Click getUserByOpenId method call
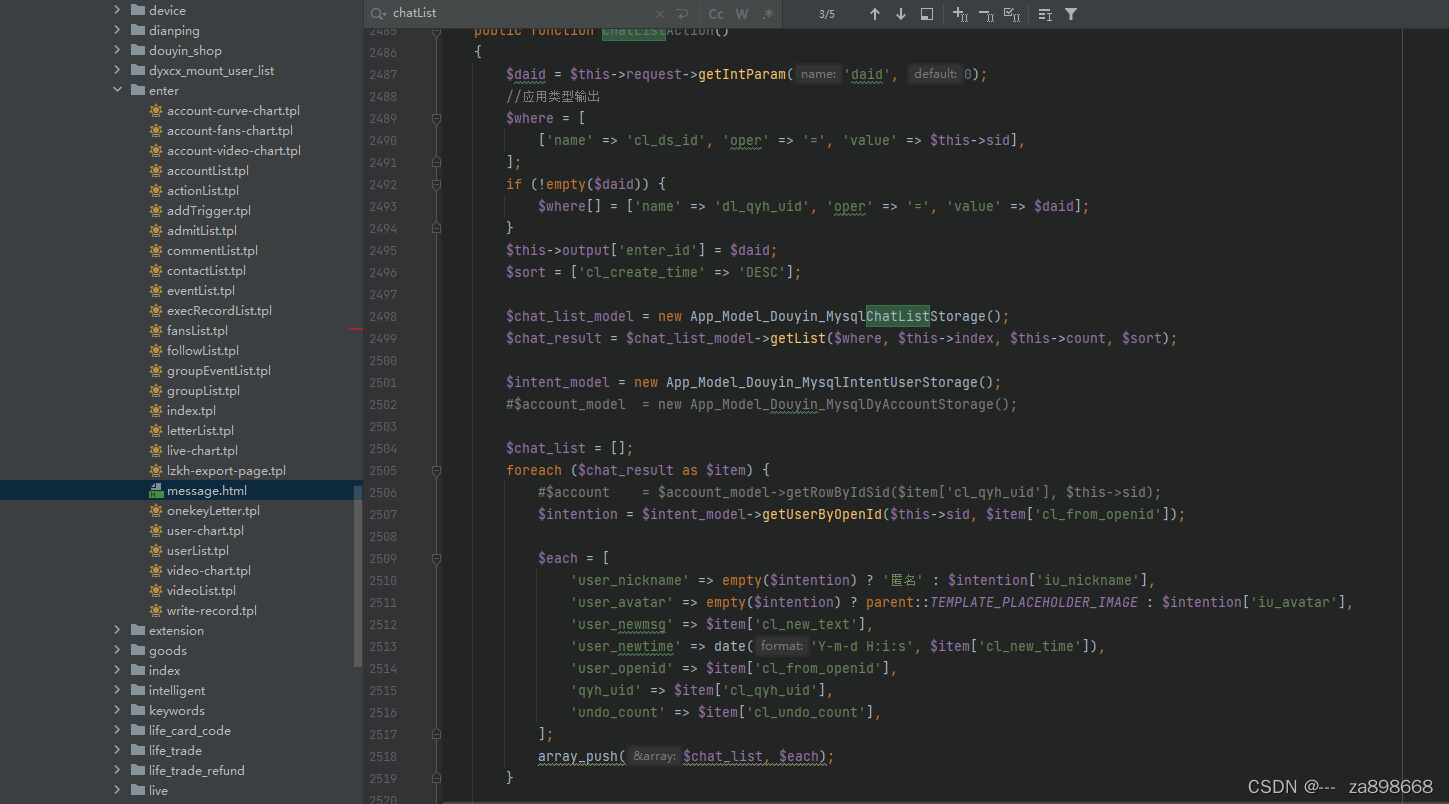Viewport: 1449px width, 804px height. click(x=822, y=514)
